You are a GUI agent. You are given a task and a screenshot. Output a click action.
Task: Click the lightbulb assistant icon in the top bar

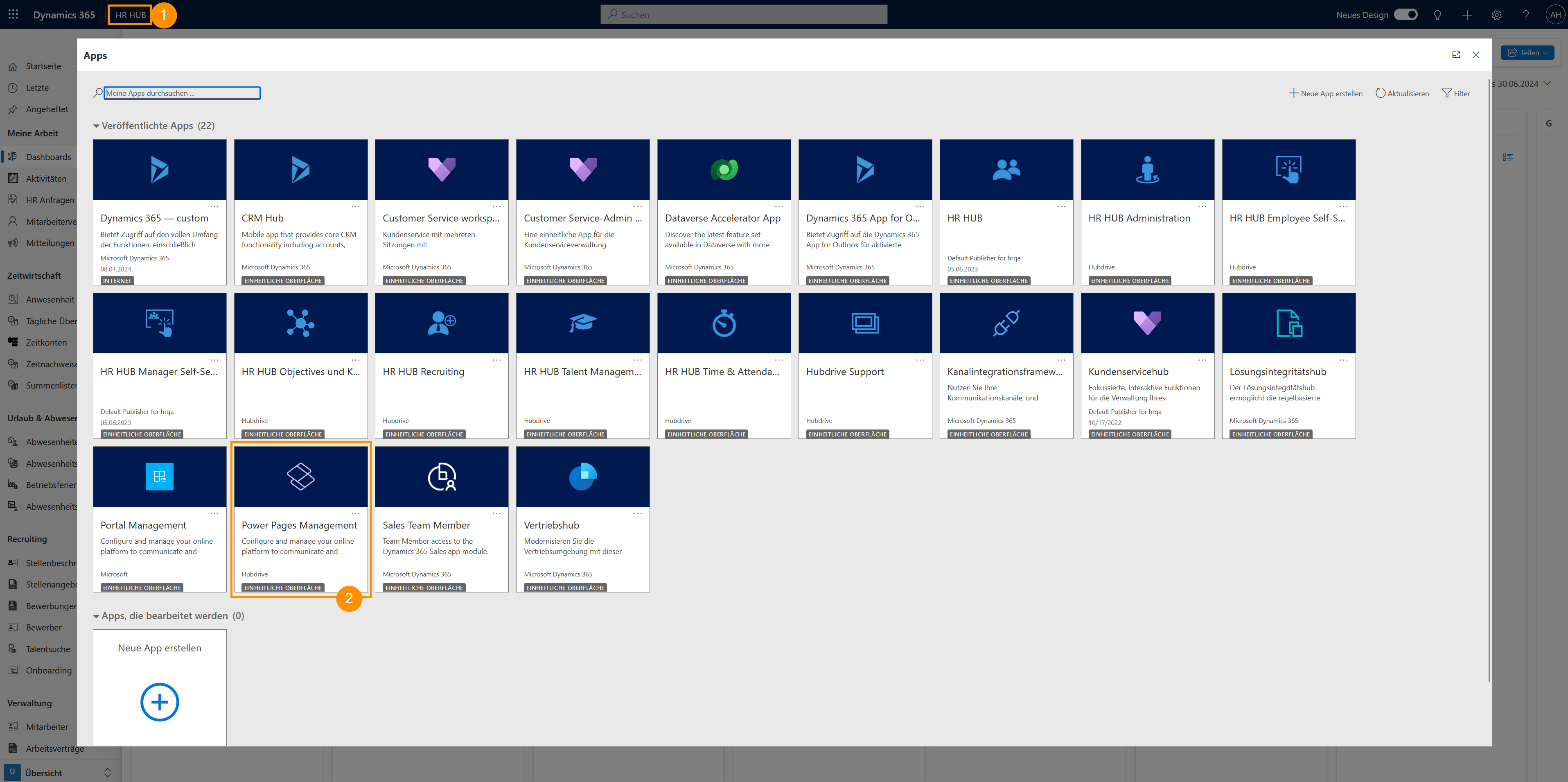click(x=1437, y=15)
